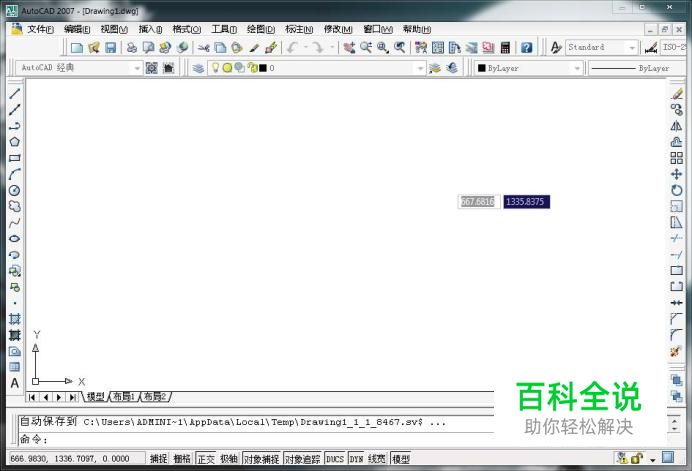The height and width of the screenshot is (471, 692).
Task: Click the Save icon in toolbar
Action: point(110,48)
